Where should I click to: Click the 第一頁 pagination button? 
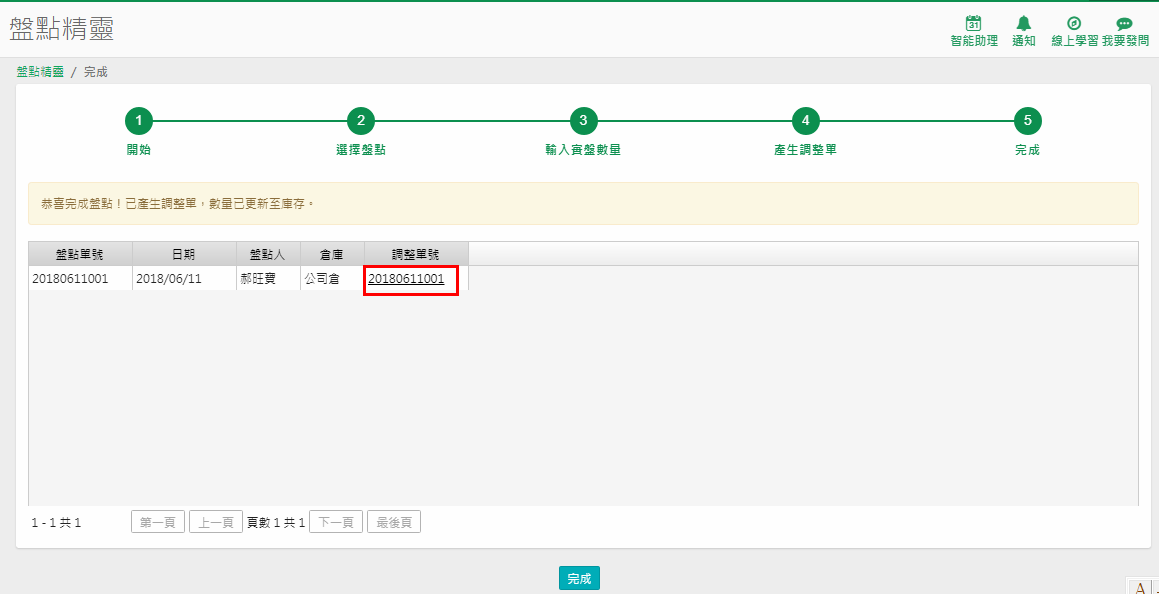click(157, 522)
